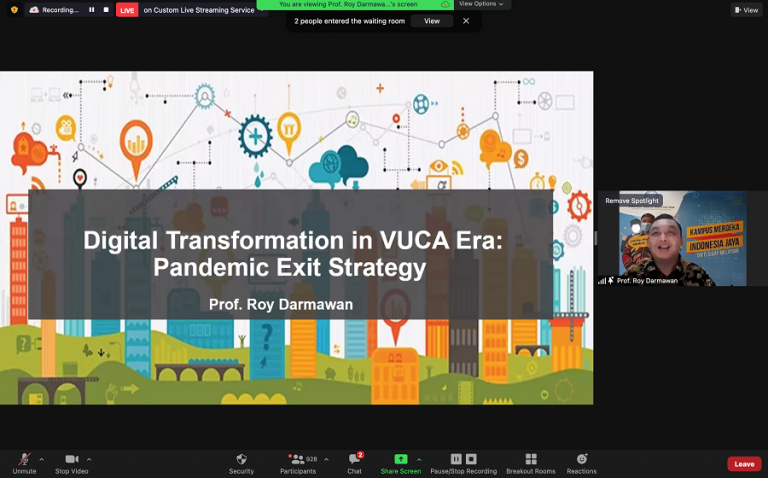This screenshot has height=478, width=768.
Task: Stop the recording from top bar
Action: point(106,10)
